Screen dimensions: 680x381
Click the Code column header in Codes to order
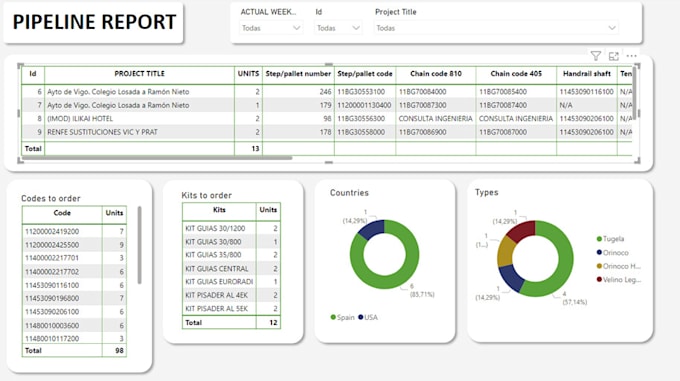point(62,213)
